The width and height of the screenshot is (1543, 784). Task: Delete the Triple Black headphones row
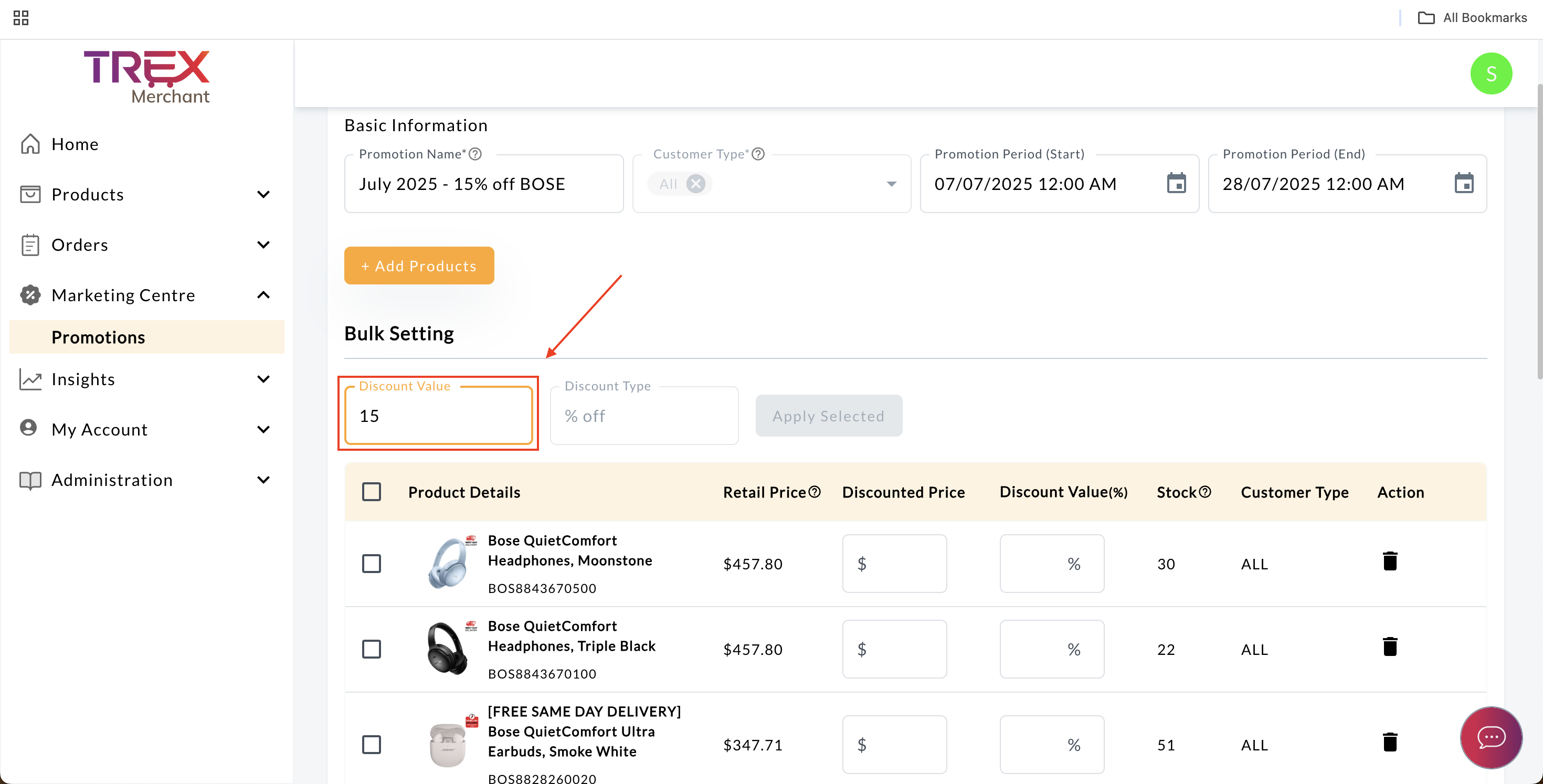[1390, 646]
